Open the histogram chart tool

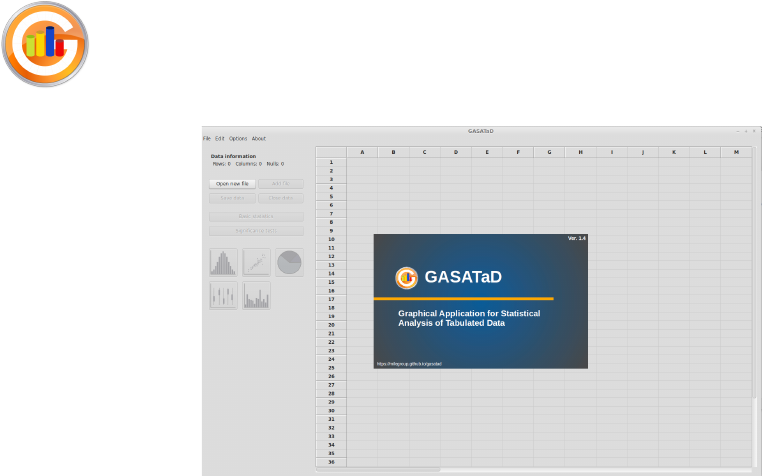point(224,263)
